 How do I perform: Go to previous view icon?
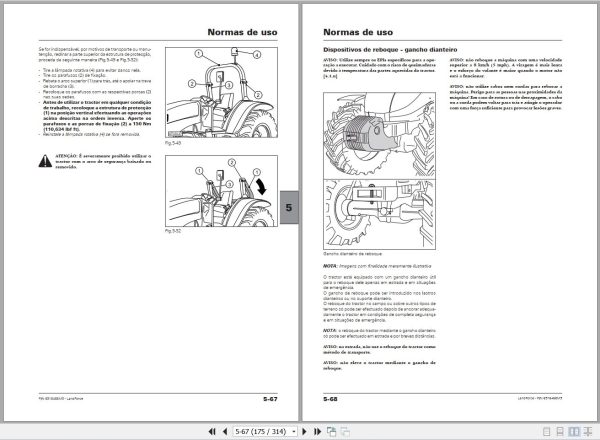331,432
